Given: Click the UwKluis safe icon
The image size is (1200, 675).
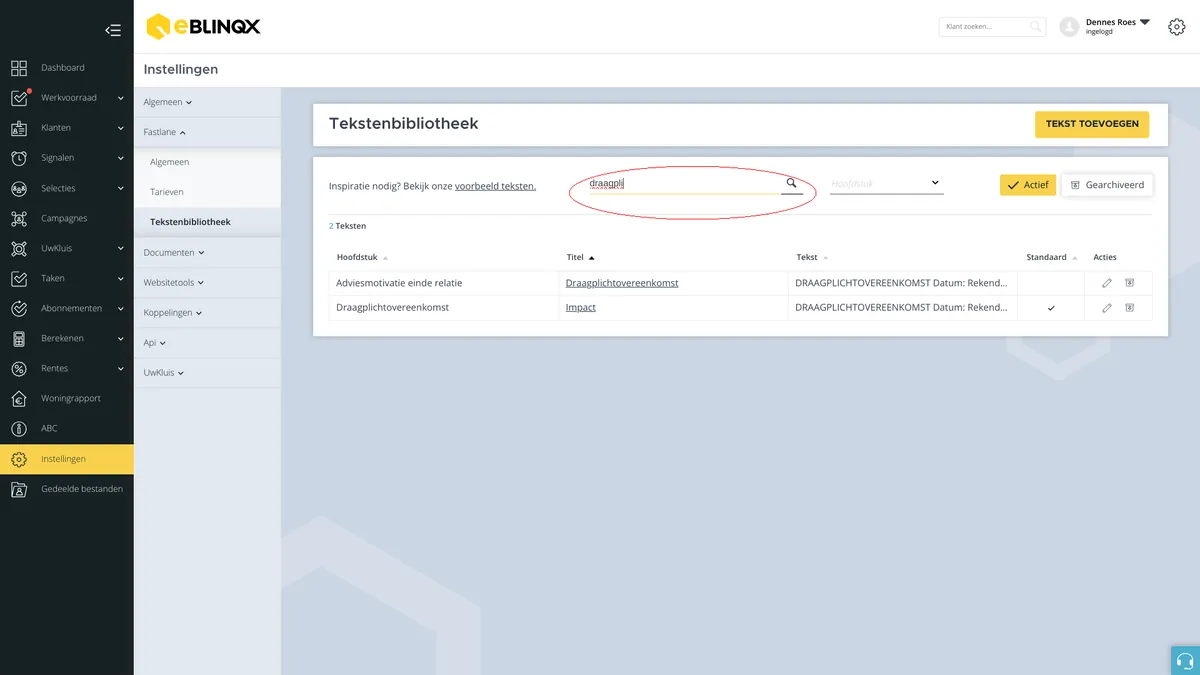Looking at the screenshot, I should [19, 248].
